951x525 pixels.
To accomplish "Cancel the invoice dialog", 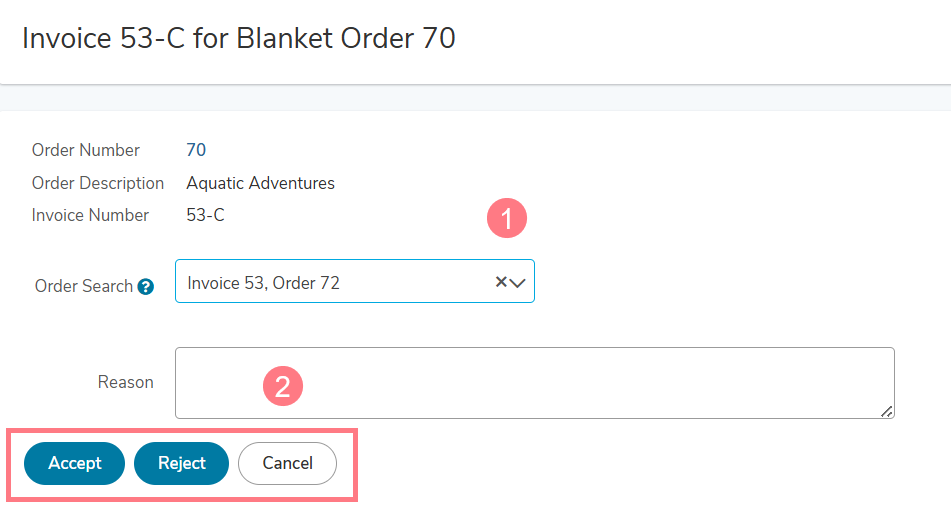I will (287, 463).
